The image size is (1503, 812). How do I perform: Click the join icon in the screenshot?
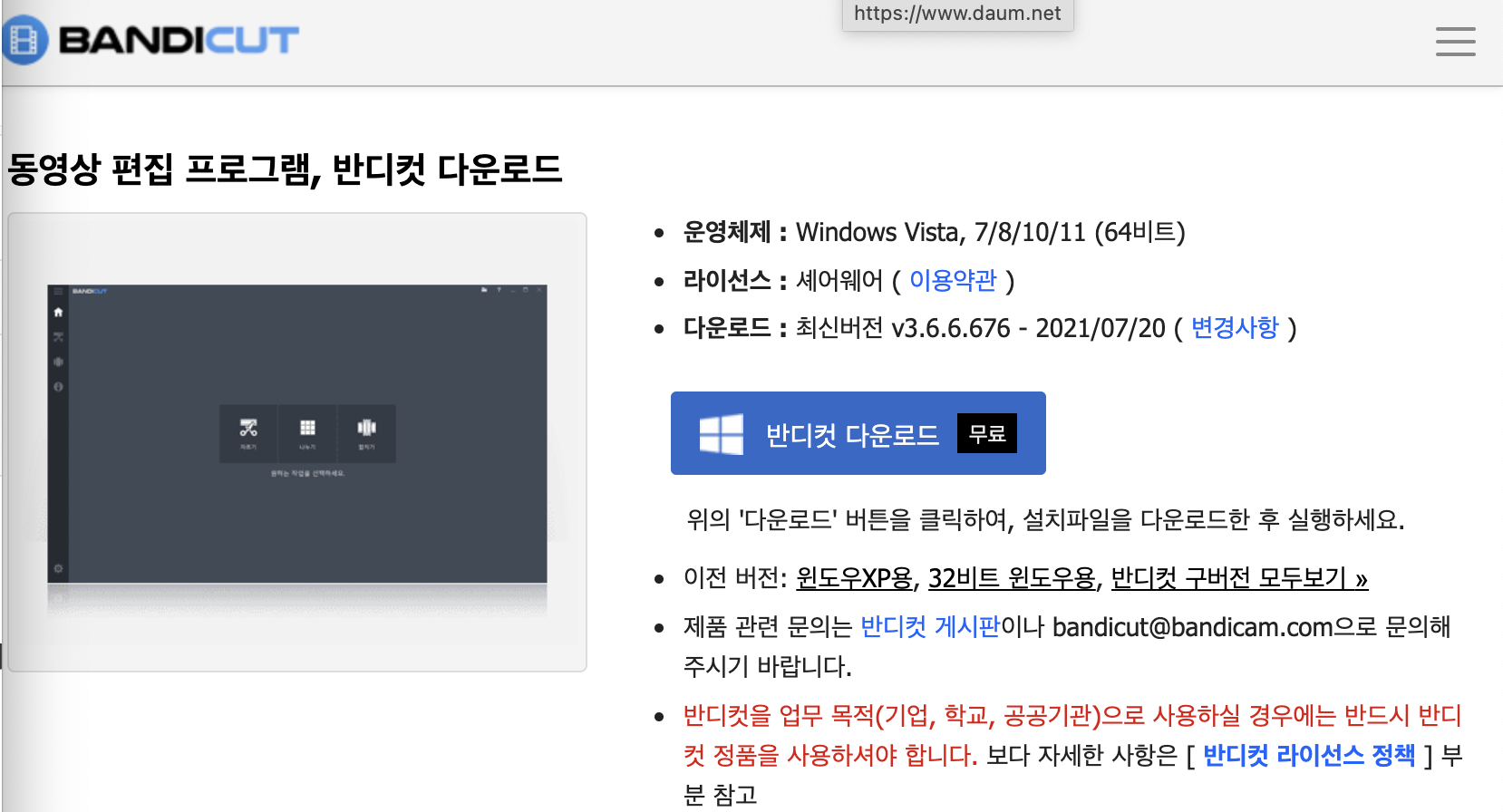point(366,428)
